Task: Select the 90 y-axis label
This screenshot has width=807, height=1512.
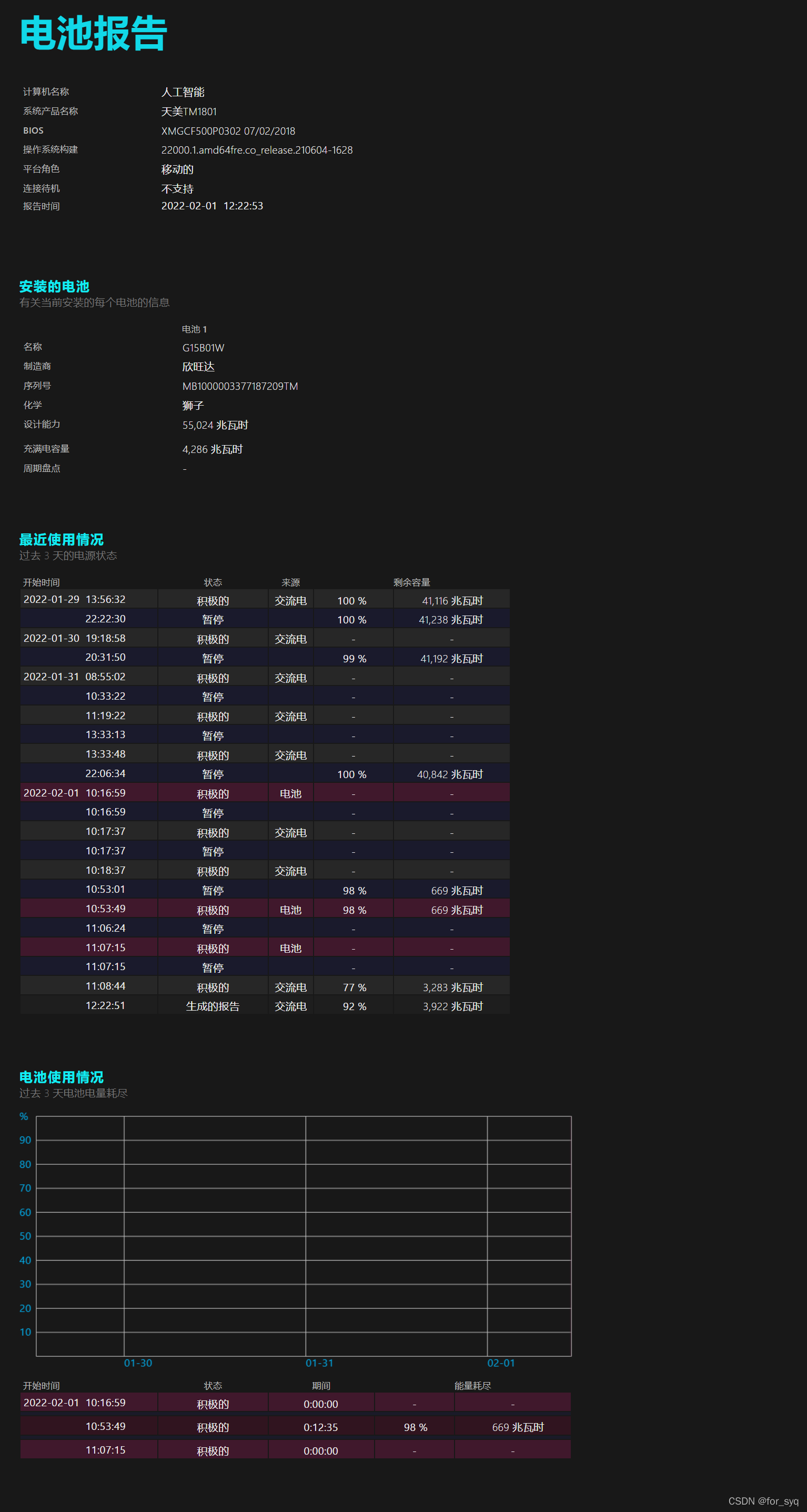Action: [x=25, y=1140]
